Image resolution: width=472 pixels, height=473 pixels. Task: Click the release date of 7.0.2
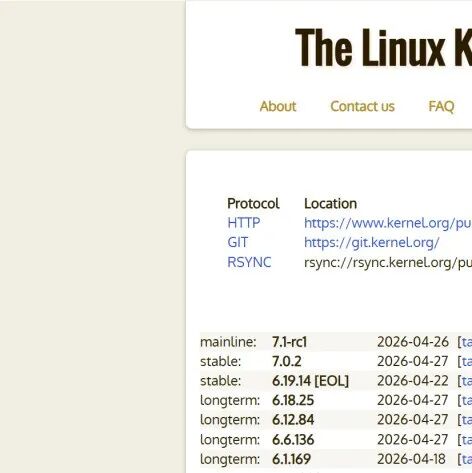coord(412,361)
